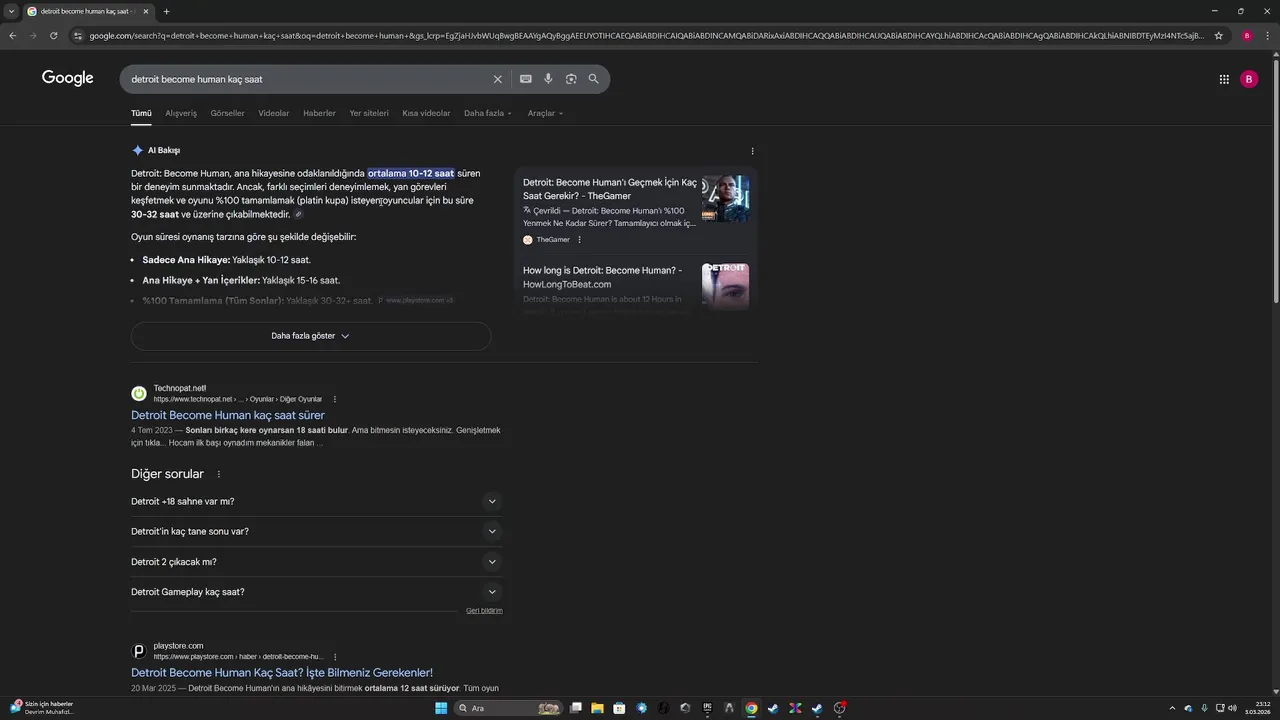Open options for the playstore.com result

(x=335, y=657)
